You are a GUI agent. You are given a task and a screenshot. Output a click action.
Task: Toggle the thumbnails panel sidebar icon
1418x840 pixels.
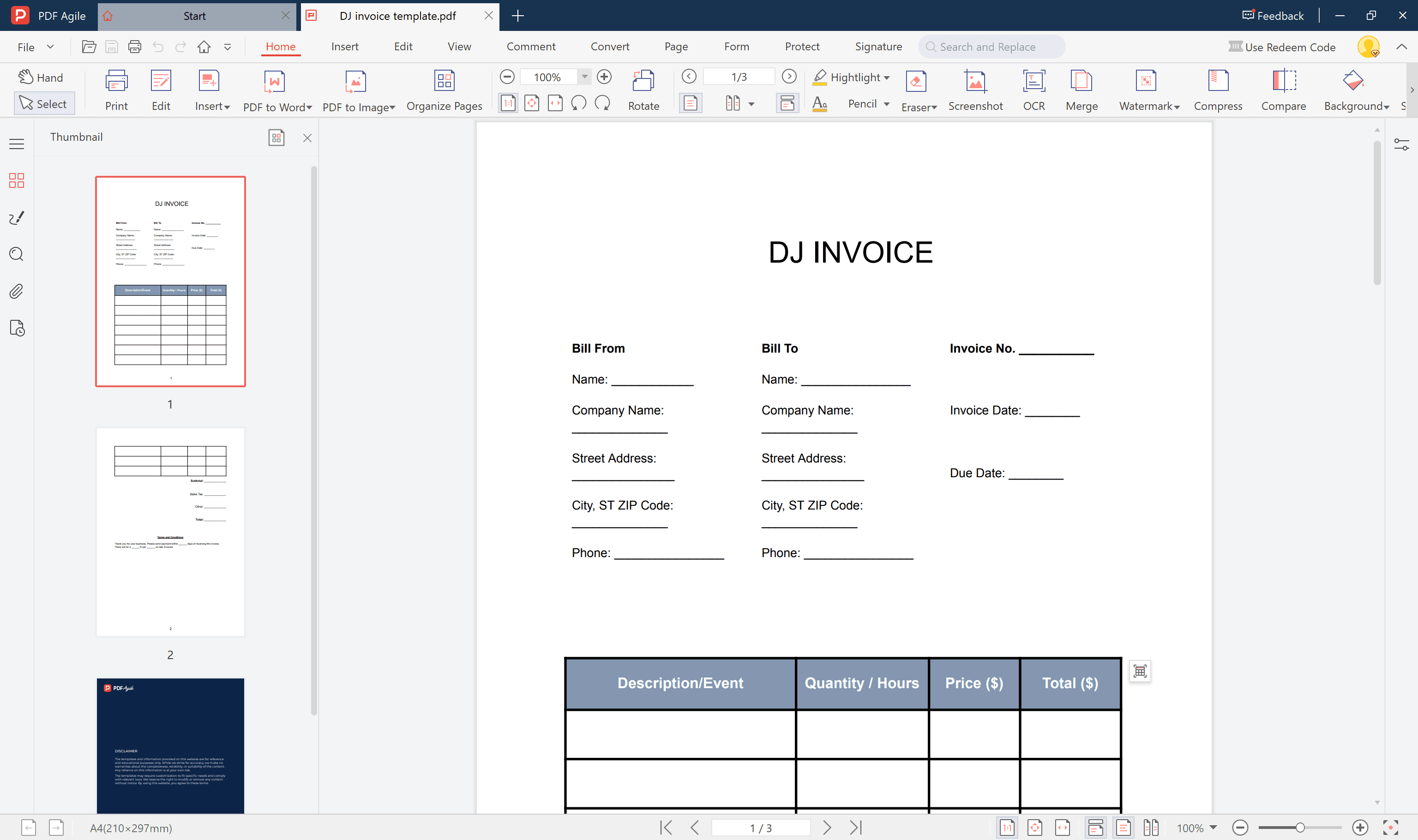17,180
